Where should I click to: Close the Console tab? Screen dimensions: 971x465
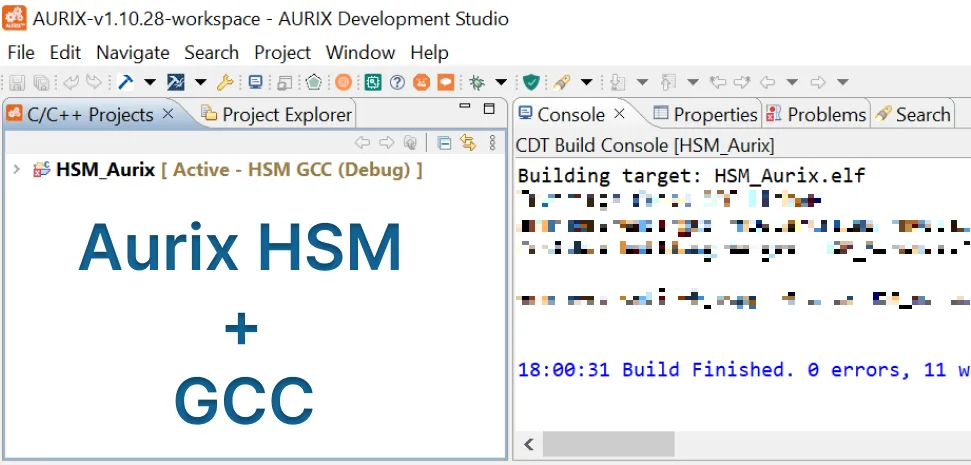point(619,114)
